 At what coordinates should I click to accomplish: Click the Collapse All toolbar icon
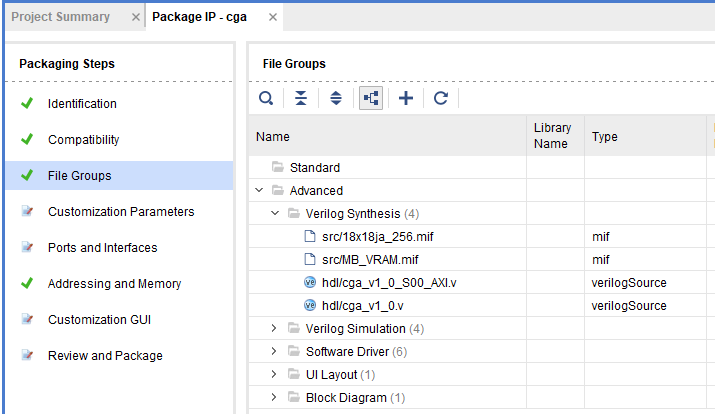[301, 98]
